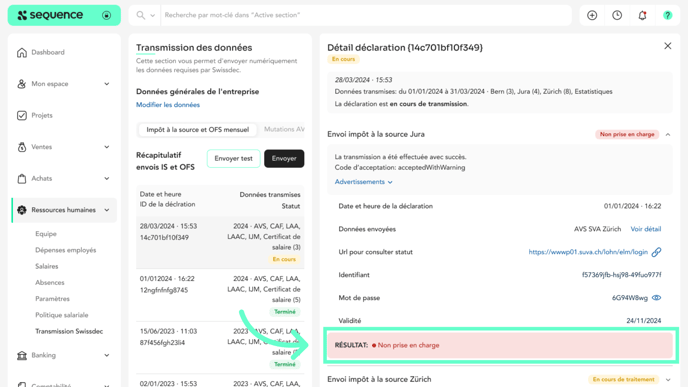Expand the Envoi impôt à la source Zürich section
This screenshot has width=688, height=387.
[668, 380]
